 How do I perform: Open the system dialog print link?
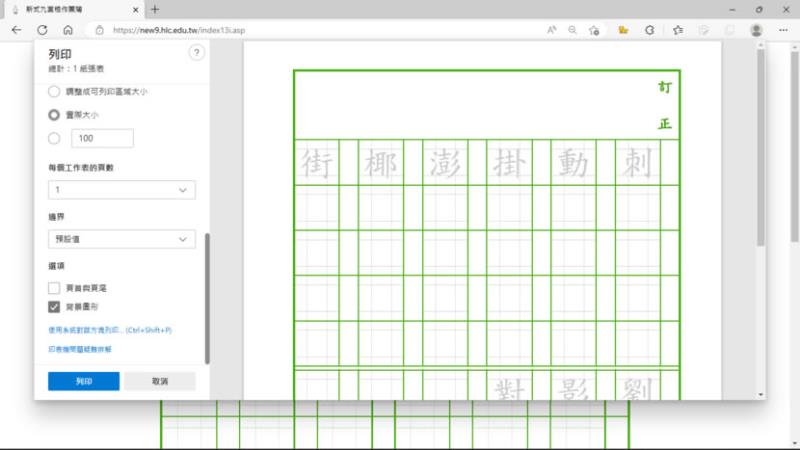(x=110, y=329)
